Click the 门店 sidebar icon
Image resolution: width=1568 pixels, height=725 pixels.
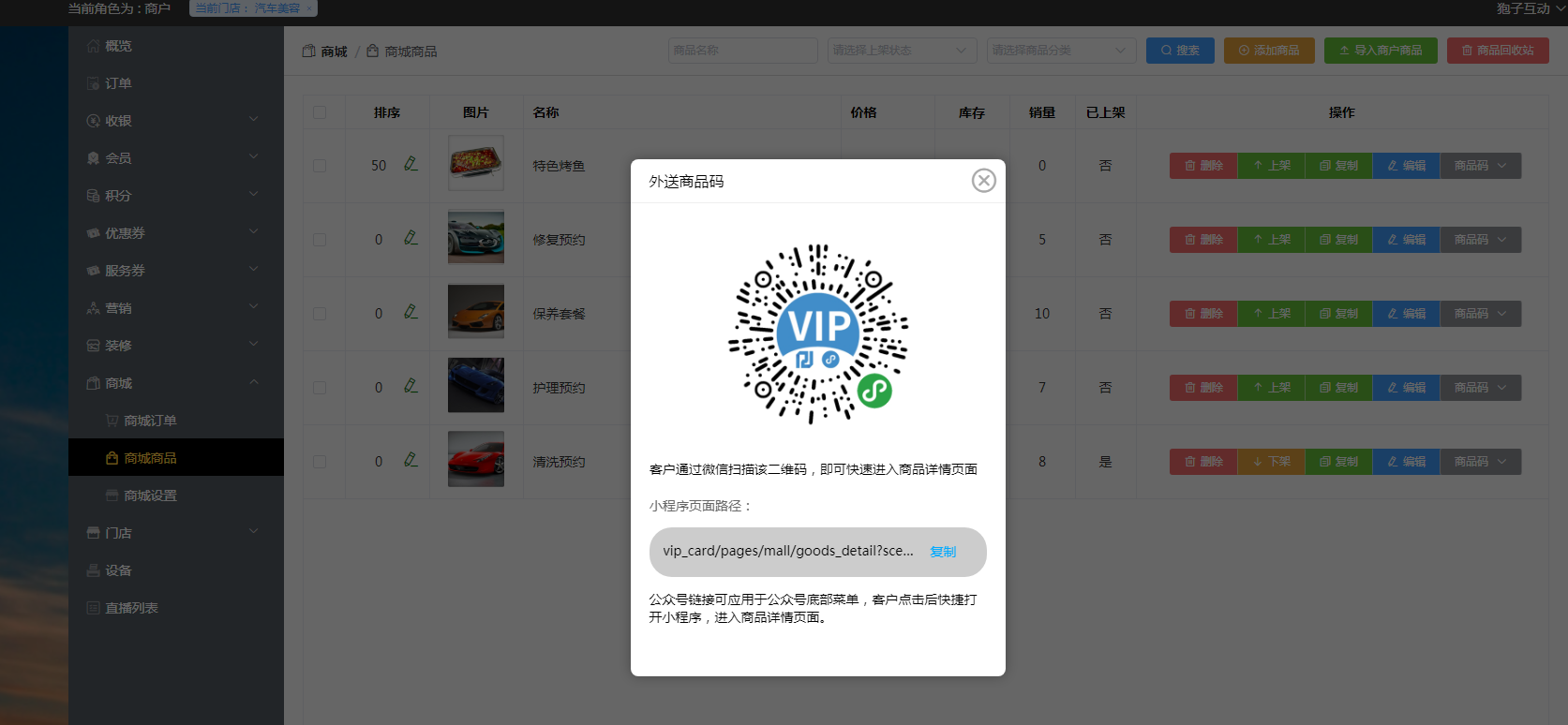pyautogui.click(x=93, y=533)
